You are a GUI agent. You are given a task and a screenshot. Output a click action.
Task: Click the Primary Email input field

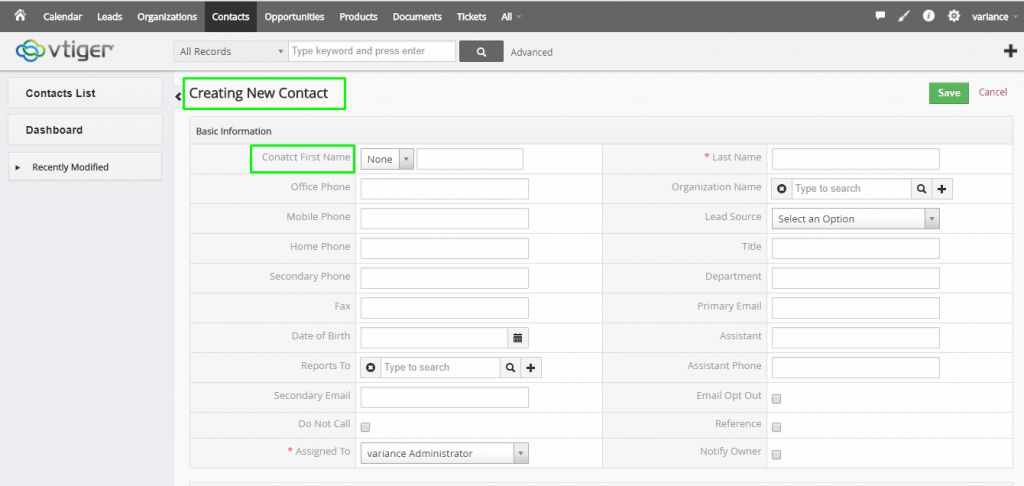[856, 308]
